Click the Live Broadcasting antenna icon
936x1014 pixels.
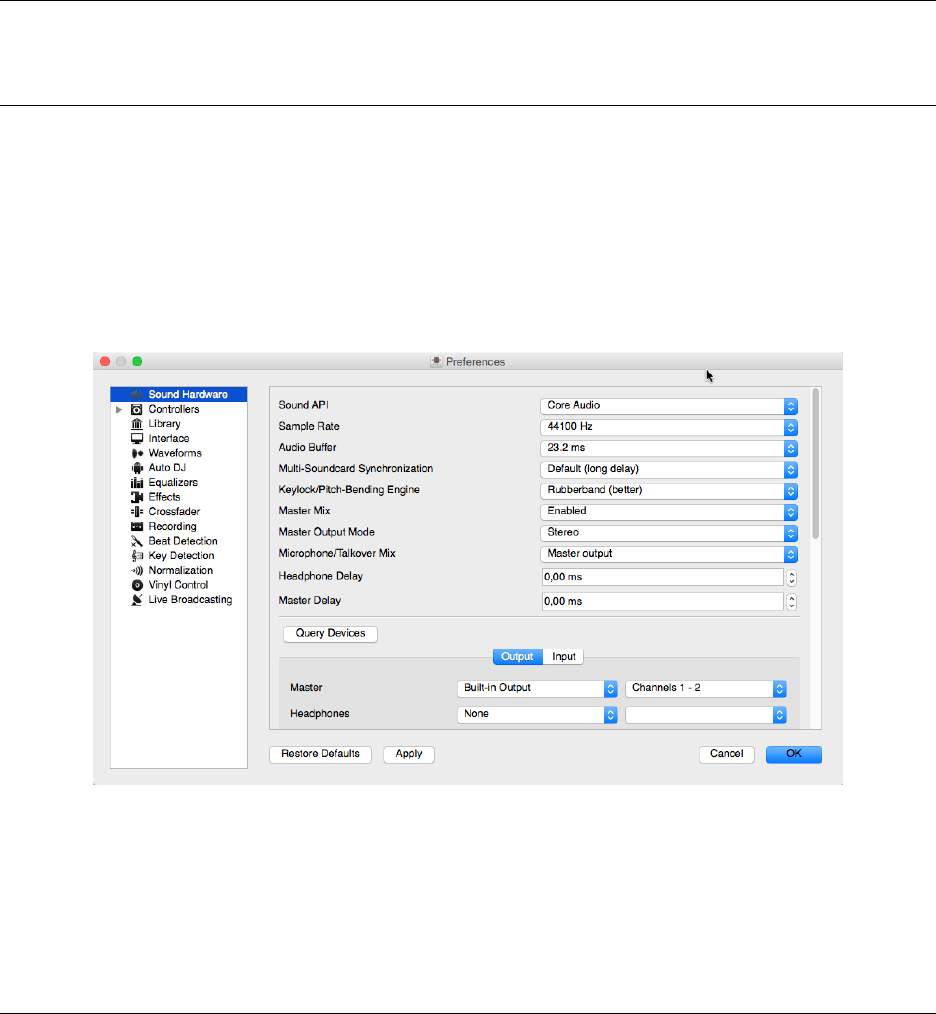coord(136,599)
